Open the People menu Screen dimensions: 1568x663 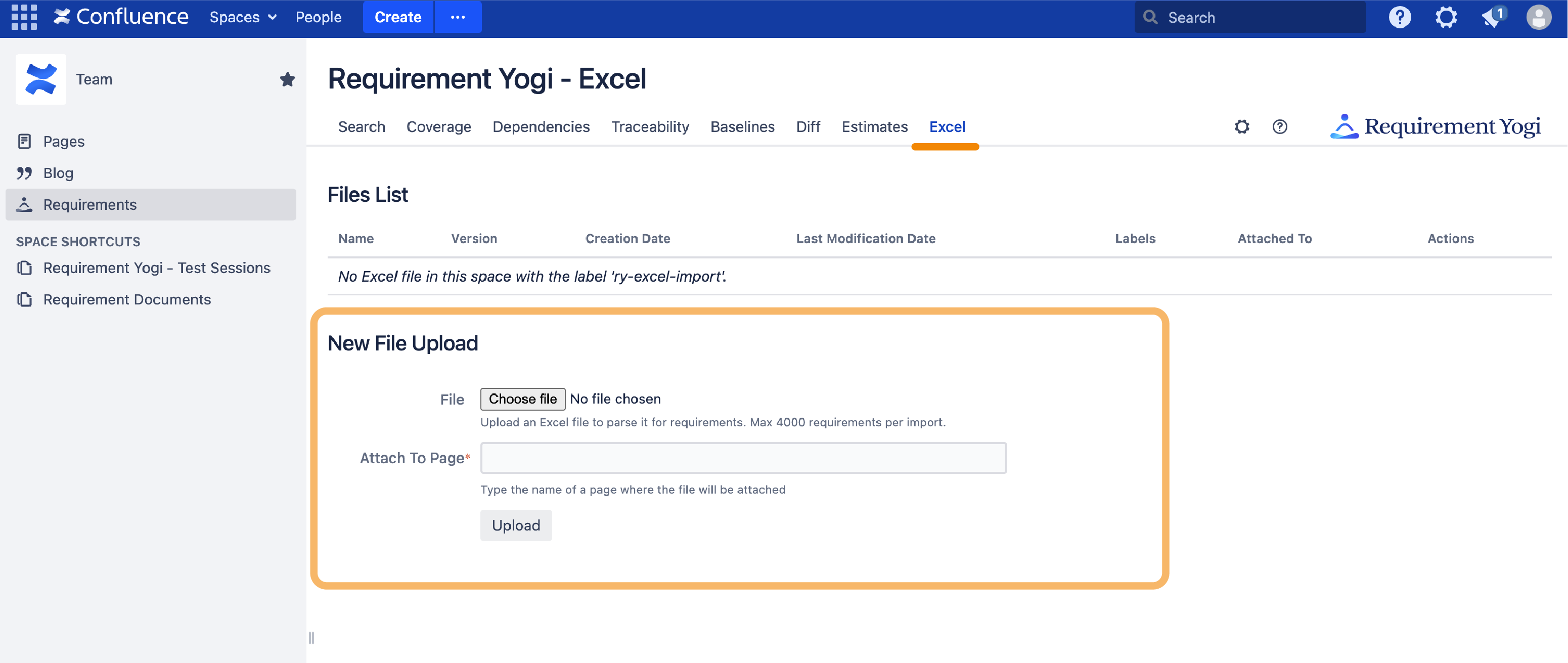[x=319, y=17]
